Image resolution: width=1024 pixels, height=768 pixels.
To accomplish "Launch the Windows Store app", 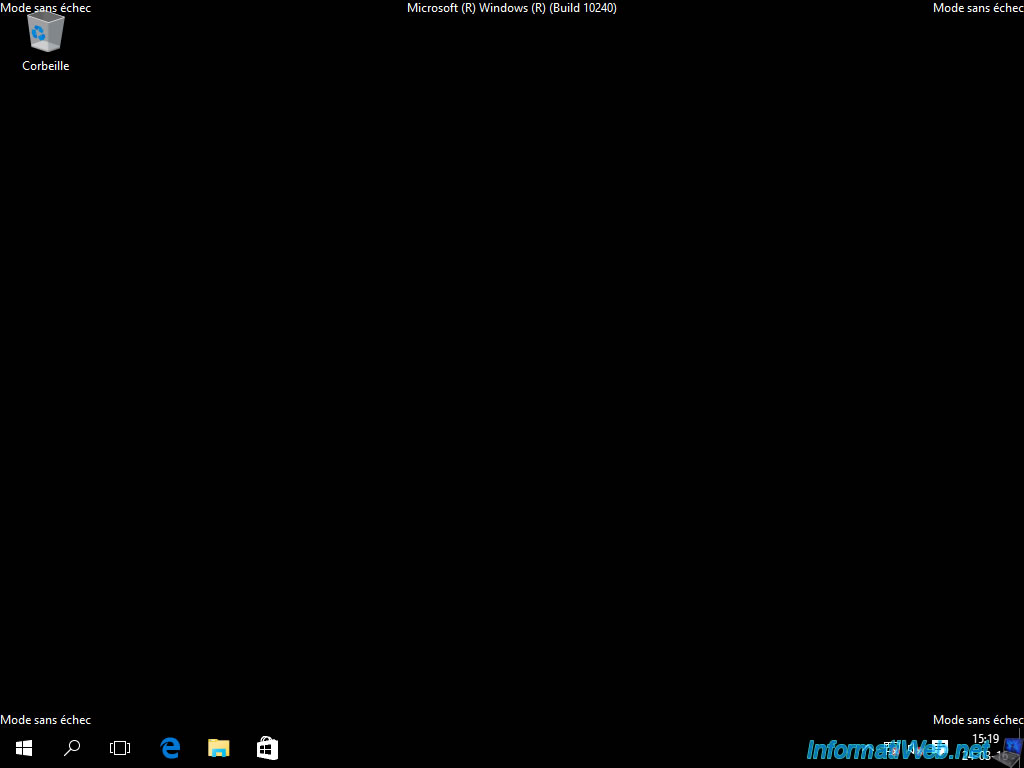I will tap(267, 748).
